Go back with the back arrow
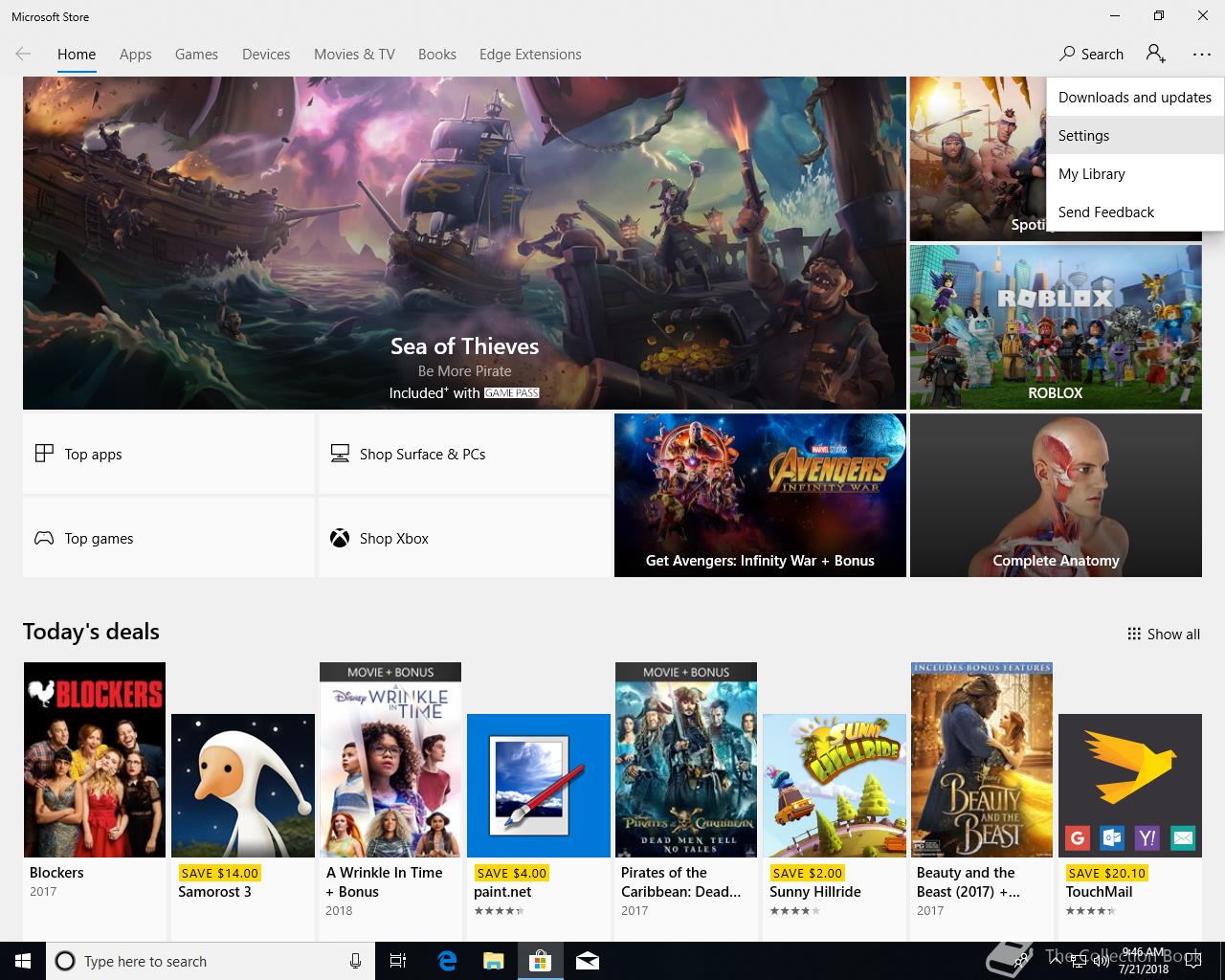This screenshot has width=1225, height=980. 23,55
